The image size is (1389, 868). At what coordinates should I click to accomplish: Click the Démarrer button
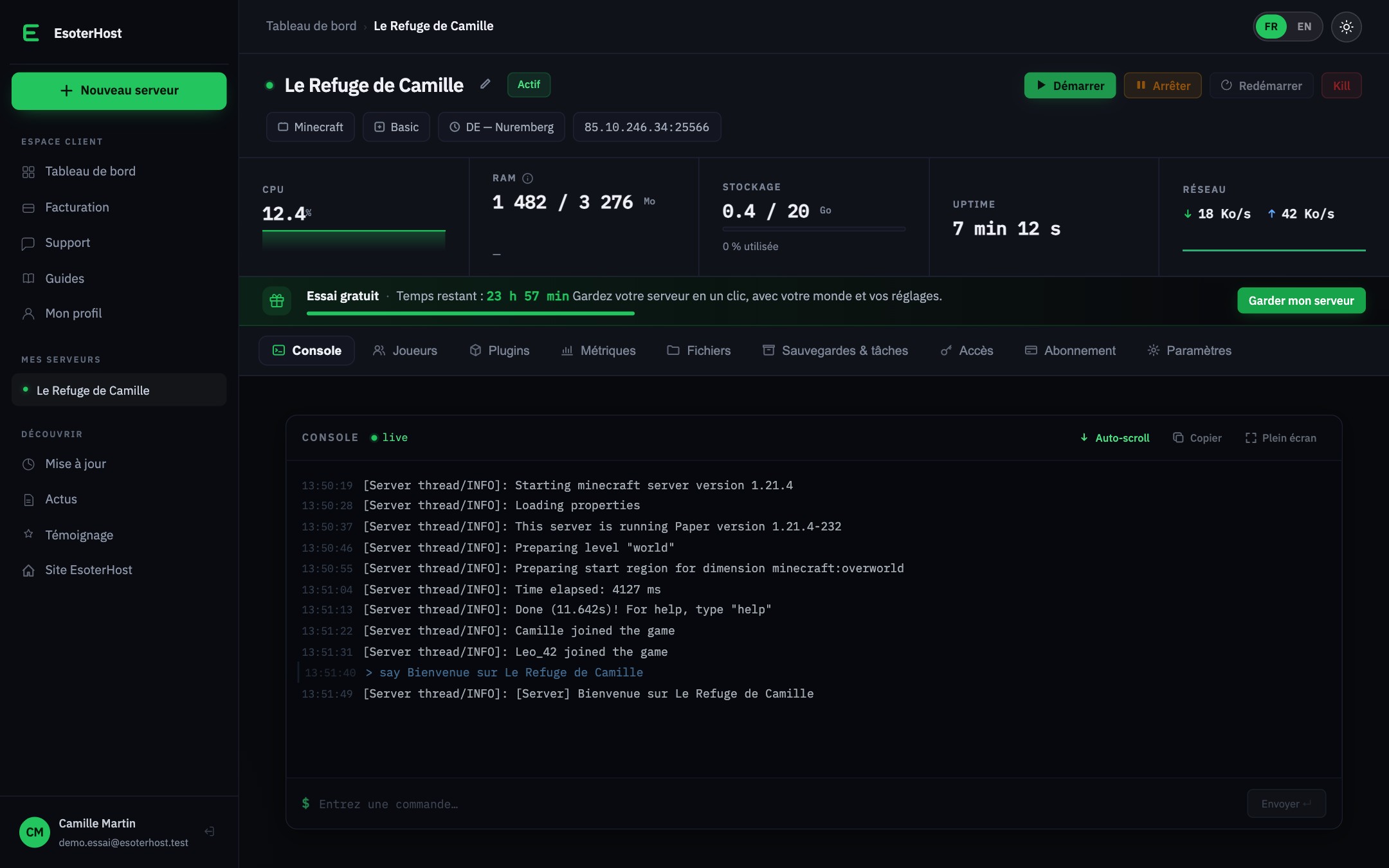tap(1070, 86)
